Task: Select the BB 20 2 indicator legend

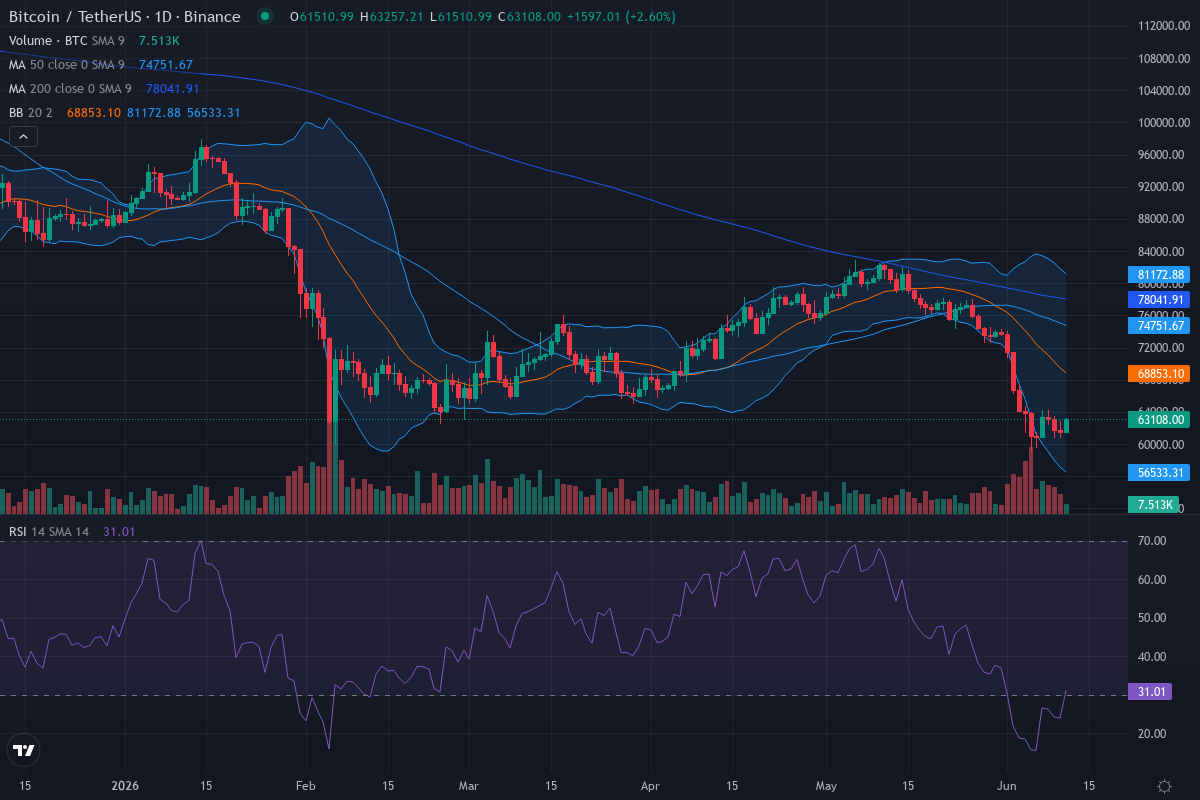Action: point(33,112)
